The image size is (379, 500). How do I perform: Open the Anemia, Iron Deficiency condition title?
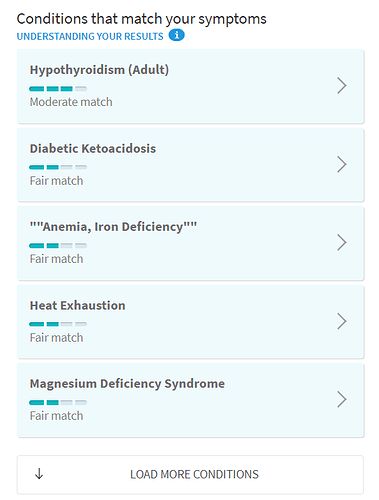pyautogui.click(x=113, y=227)
